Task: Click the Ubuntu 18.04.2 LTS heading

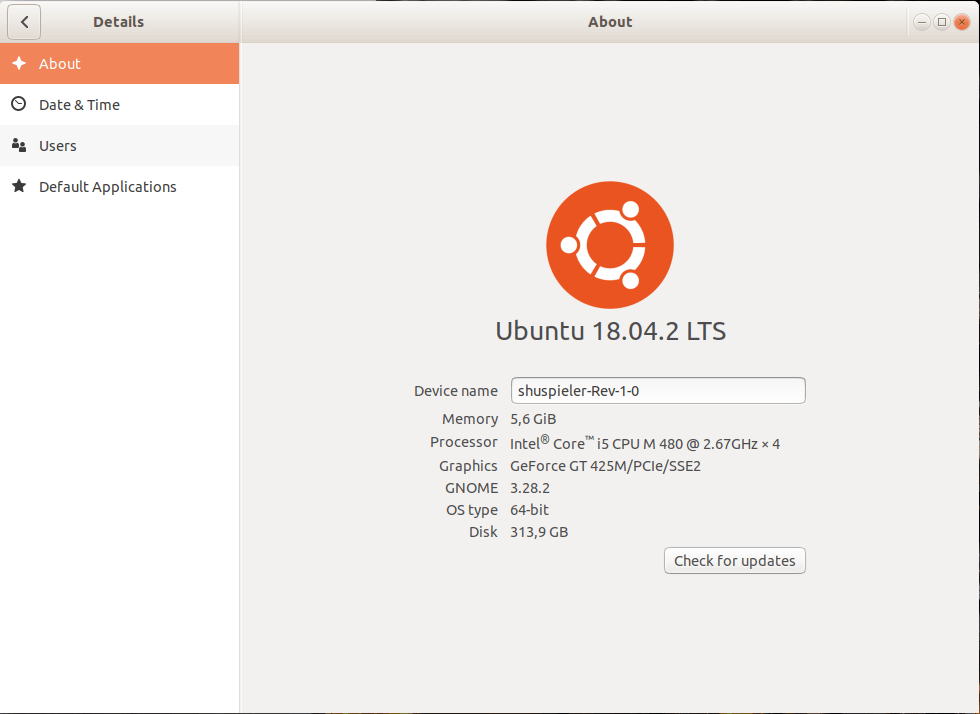Action: pyautogui.click(x=610, y=332)
